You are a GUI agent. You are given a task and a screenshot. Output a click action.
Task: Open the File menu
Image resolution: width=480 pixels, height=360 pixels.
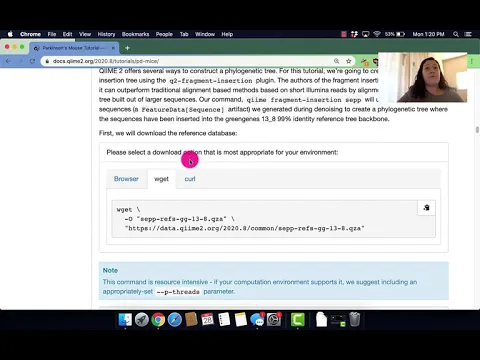click(x=52, y=34)
